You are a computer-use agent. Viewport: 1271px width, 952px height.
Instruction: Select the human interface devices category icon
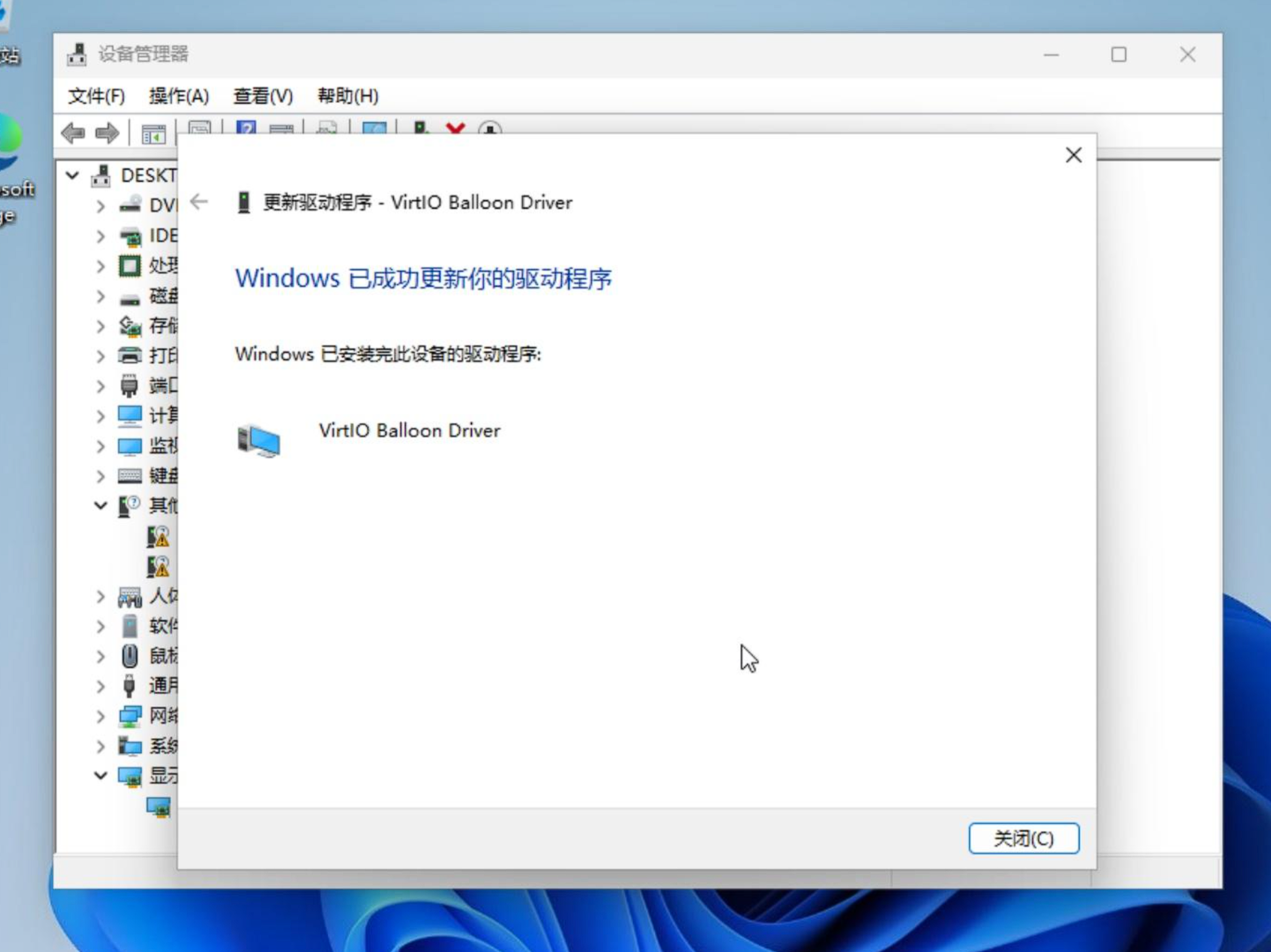[x=130, y=597]
